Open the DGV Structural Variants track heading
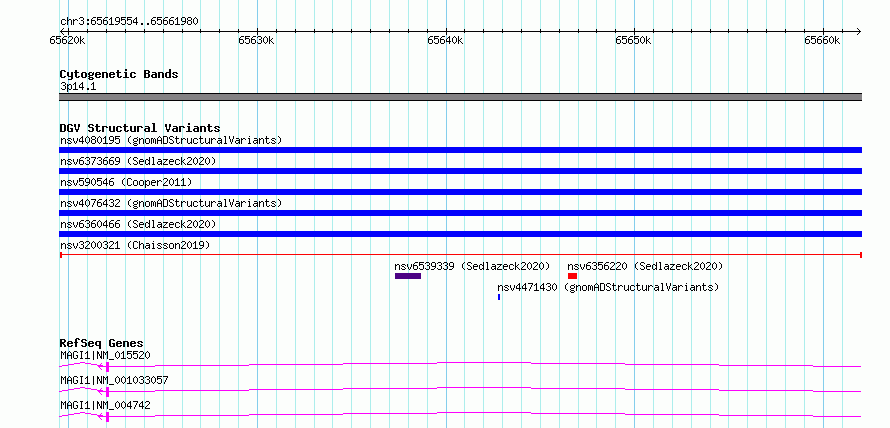This screenshot has height=428, width=890. click(140, 128)
